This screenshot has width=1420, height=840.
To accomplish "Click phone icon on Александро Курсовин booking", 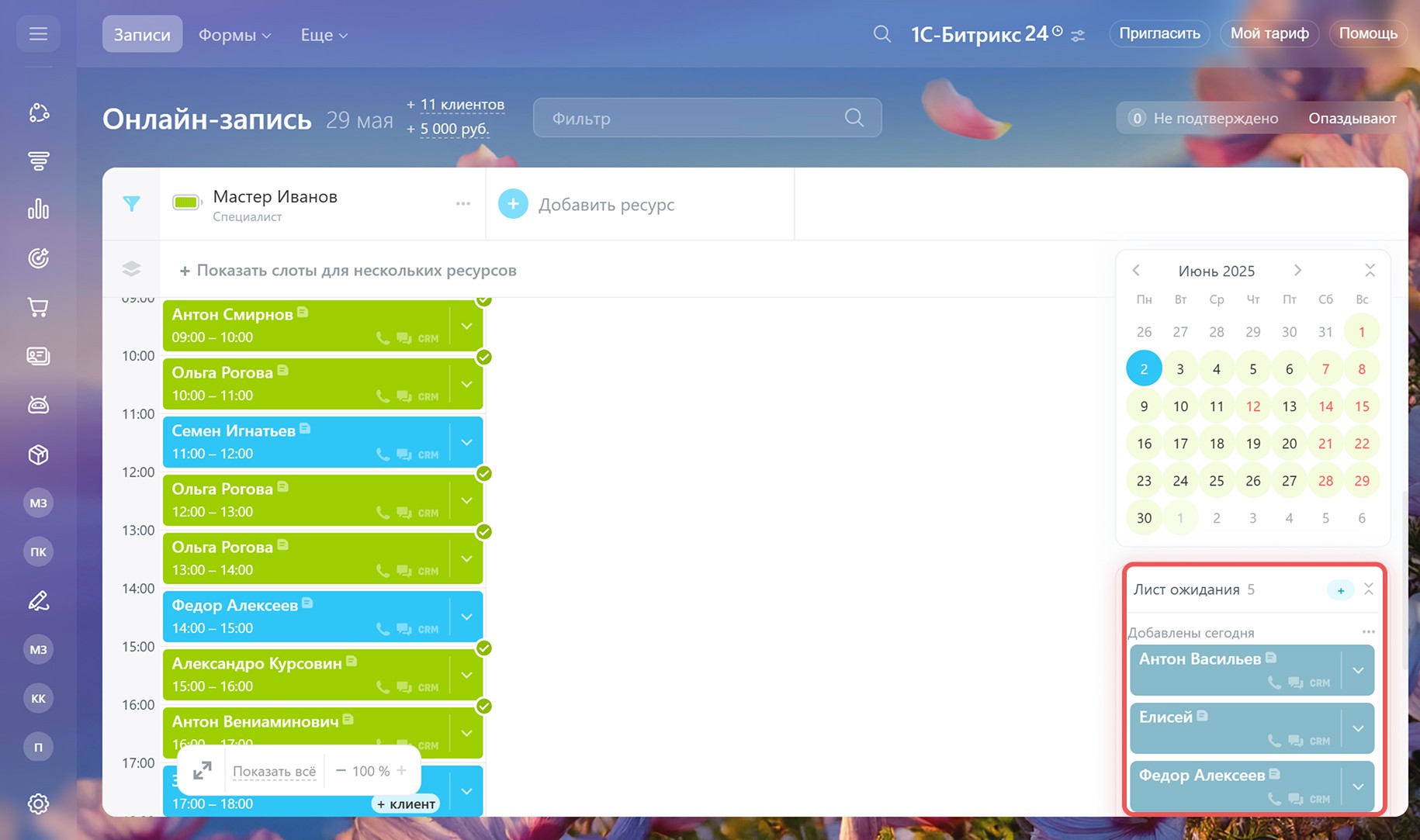I will pos(383,687).
